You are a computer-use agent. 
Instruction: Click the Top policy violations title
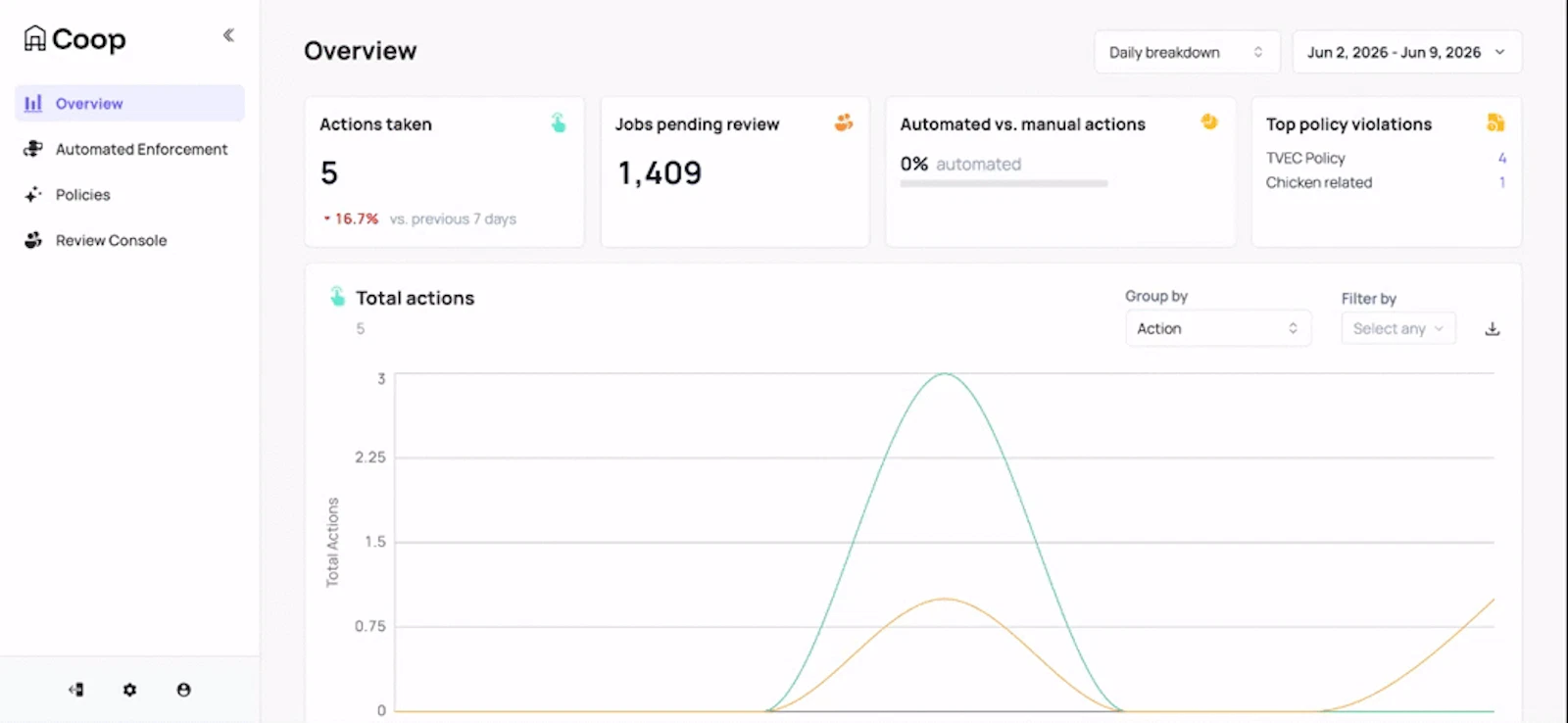(x=1348, y=124)
